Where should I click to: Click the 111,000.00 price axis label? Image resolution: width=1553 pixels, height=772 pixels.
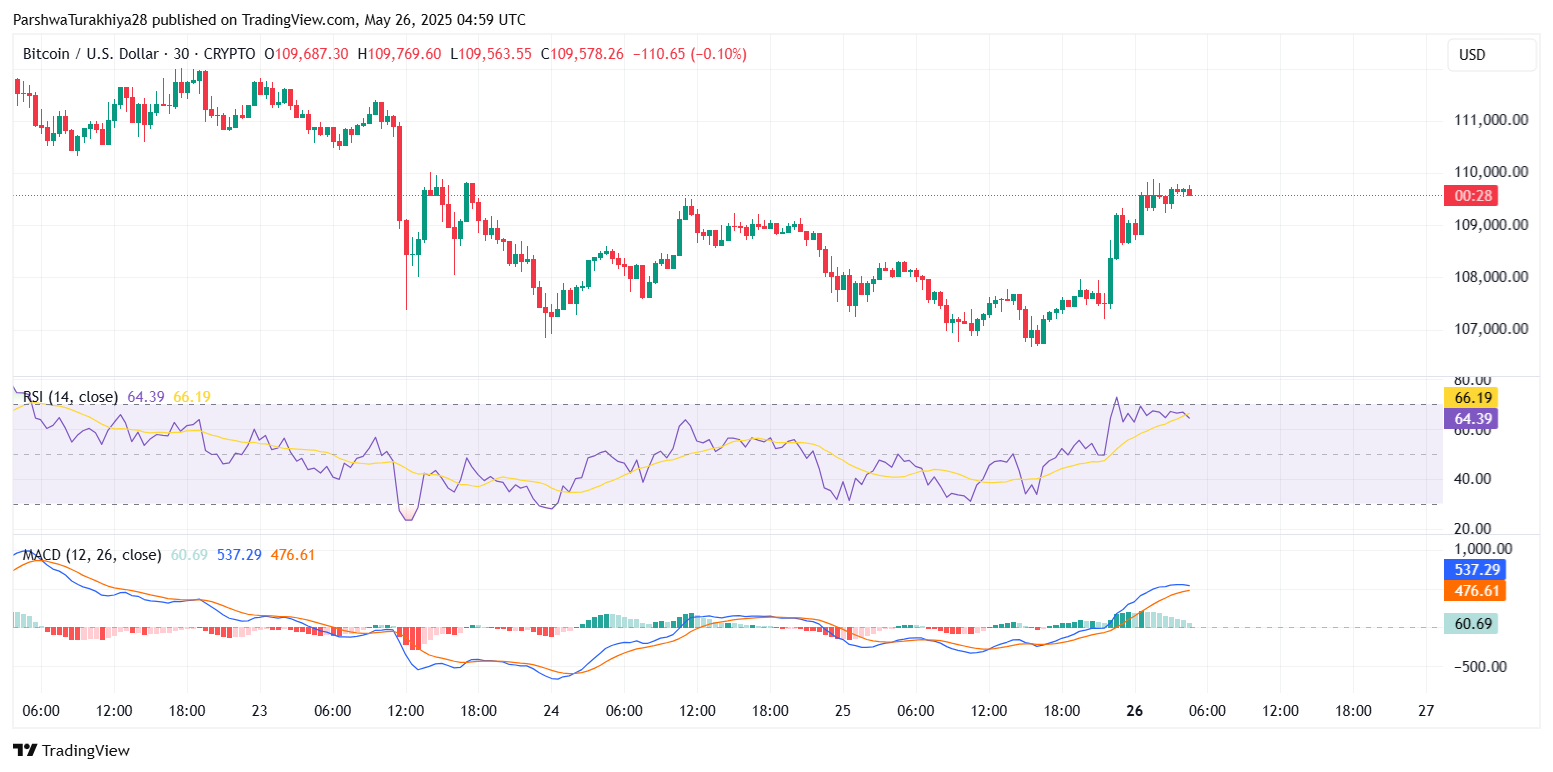[1490, 120]
